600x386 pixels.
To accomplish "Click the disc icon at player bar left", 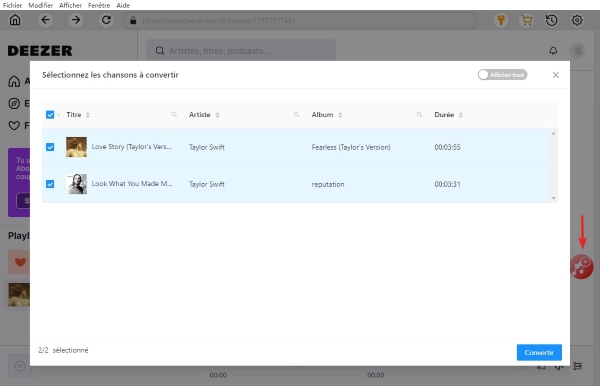I will [x=20, y=366].
